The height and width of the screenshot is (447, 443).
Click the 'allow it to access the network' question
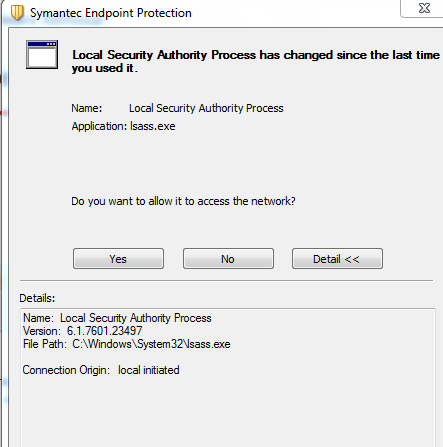(x=183, y=201)
